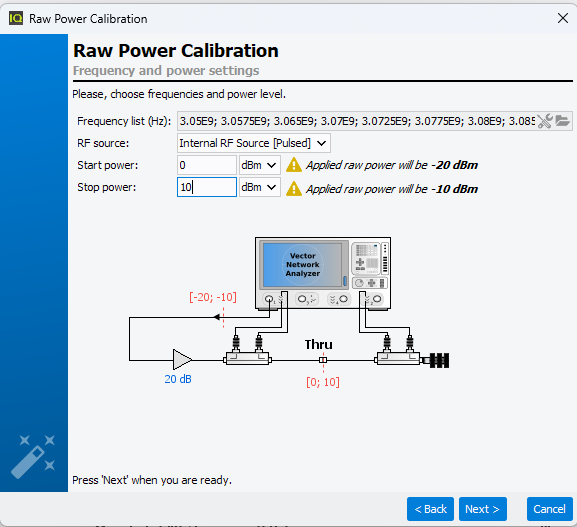Close the Raw Power Calibration dialog
The width and height of the screenshot is (577, 527).
coord(563,18)
